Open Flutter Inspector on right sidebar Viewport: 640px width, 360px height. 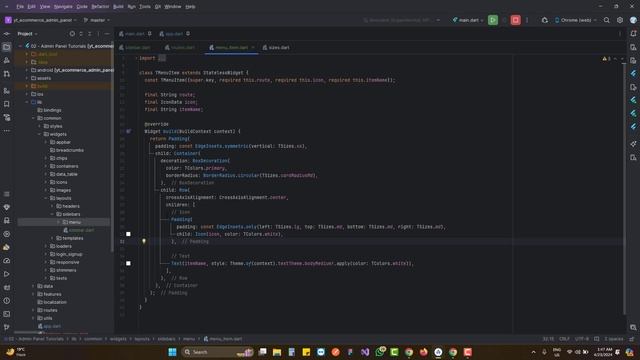633,73
